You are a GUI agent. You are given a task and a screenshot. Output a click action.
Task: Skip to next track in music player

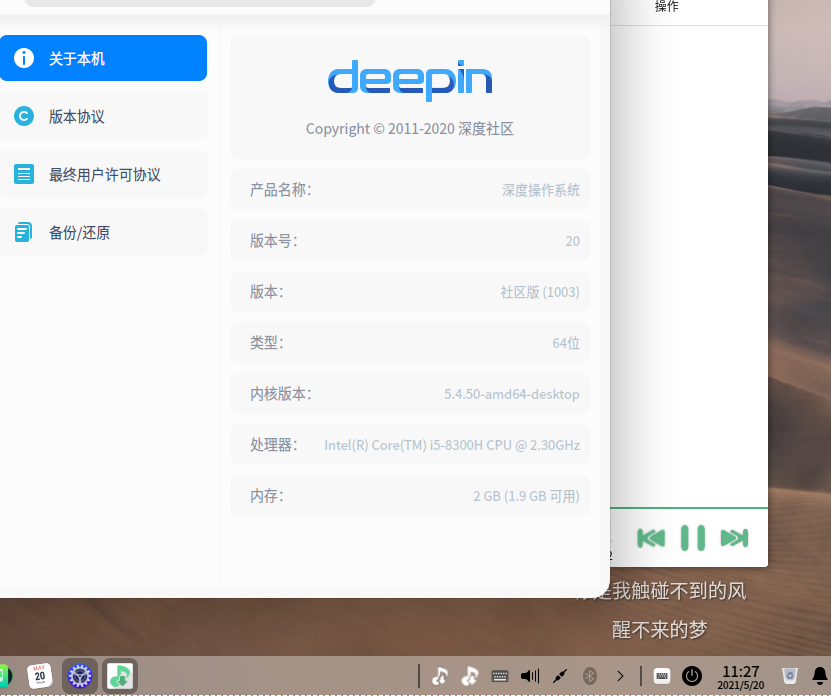[735, 538]
